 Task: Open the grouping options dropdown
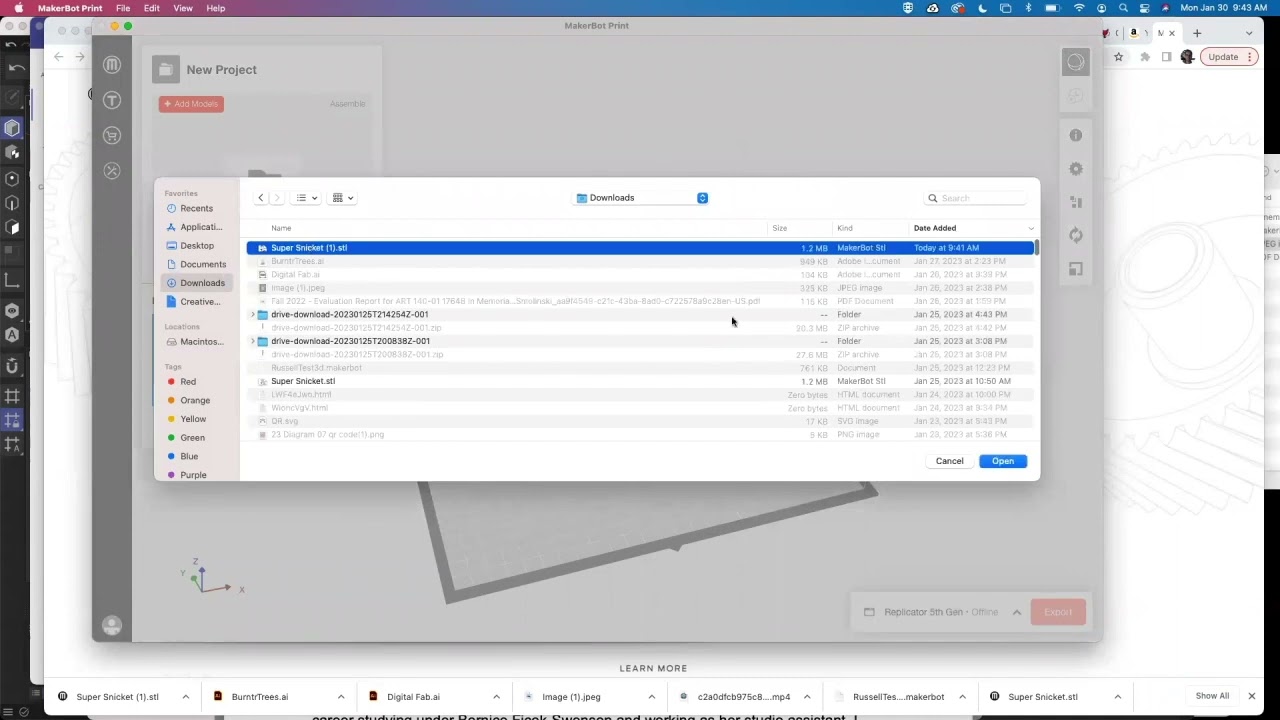click(x=343, y=198)
